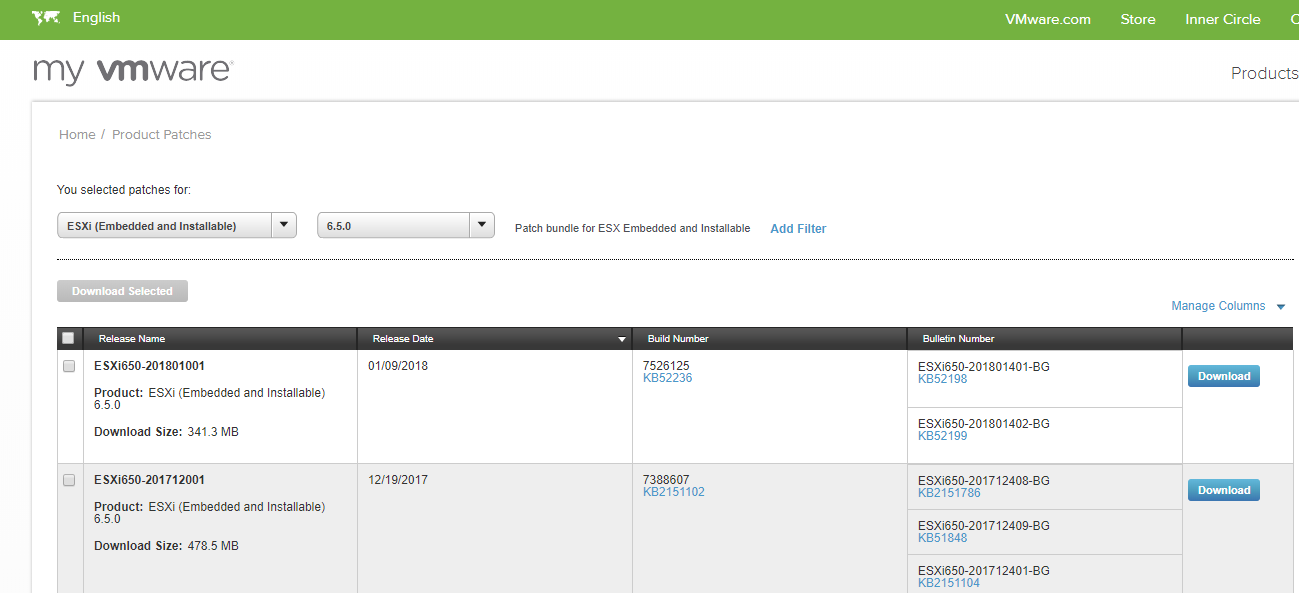Viewport: 1299px width, 593px height.
Task: Toggle the select-all header checkbox
Action: coord(68,338)
